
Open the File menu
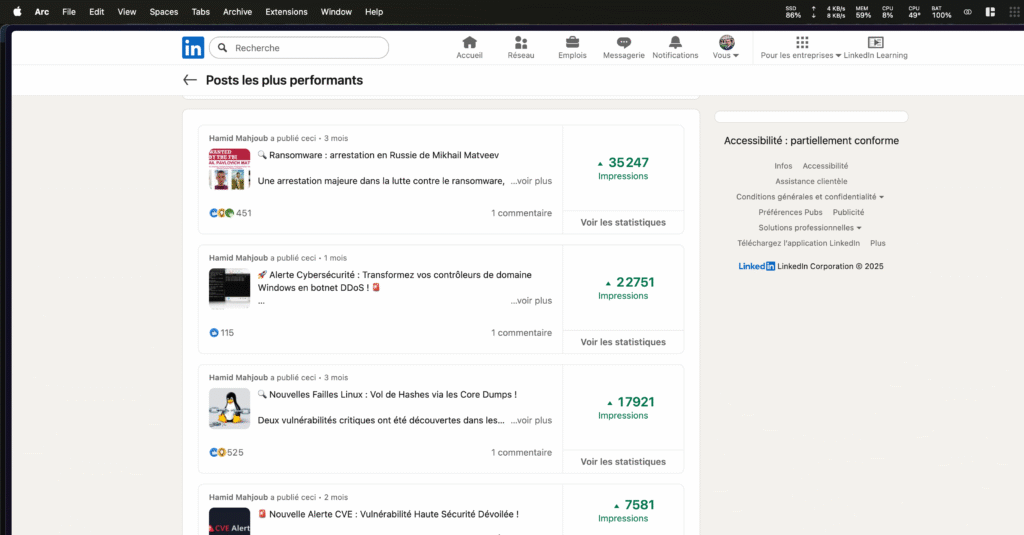69,12
